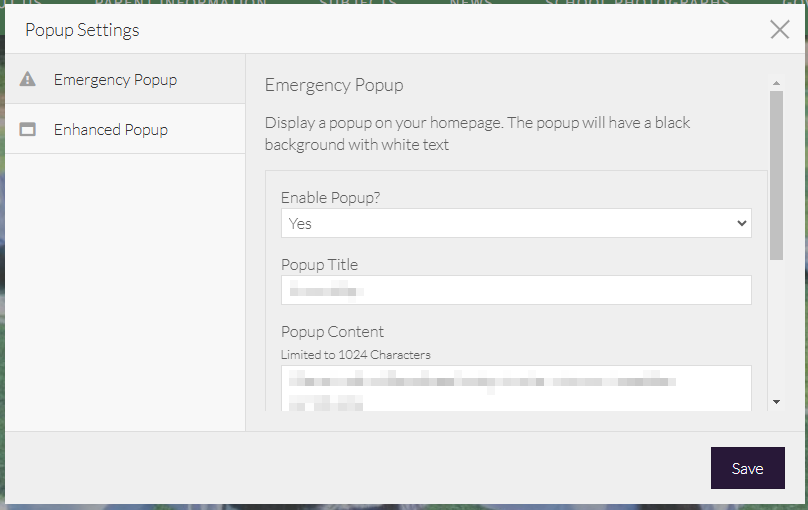Close the Popup Settings dialog with the X
This screenshot has height=510, width=808.
780,29
